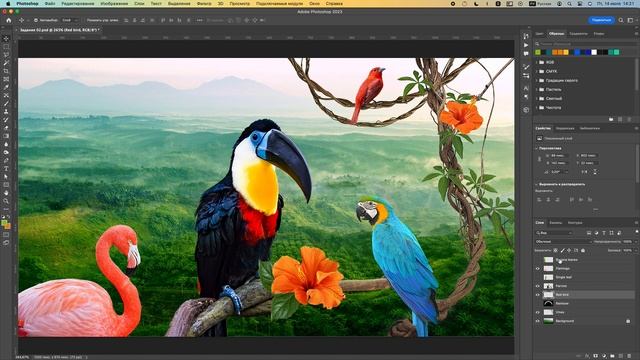Delete the selected layer with trash icon
This screenshot has height=360, width=640.
pos(630,356)
